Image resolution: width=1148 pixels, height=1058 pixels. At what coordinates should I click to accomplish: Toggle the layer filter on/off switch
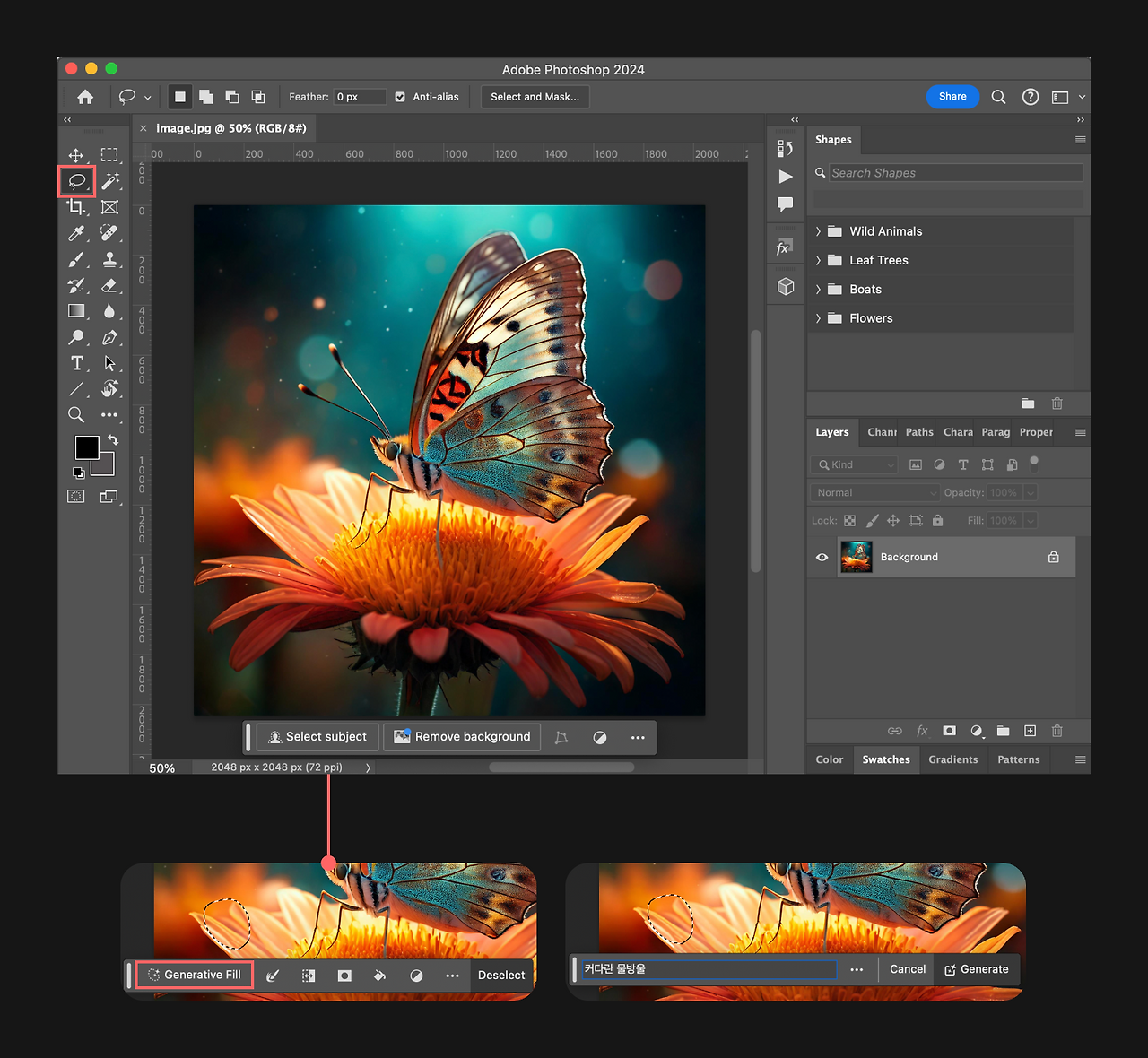[1034, 463]
